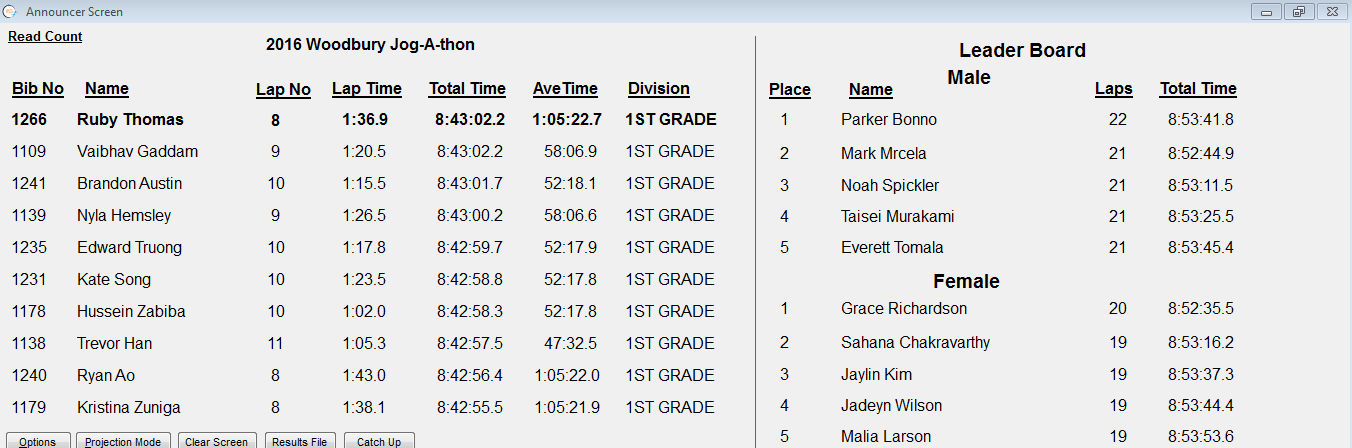Click the Lap Time column header

367,89
